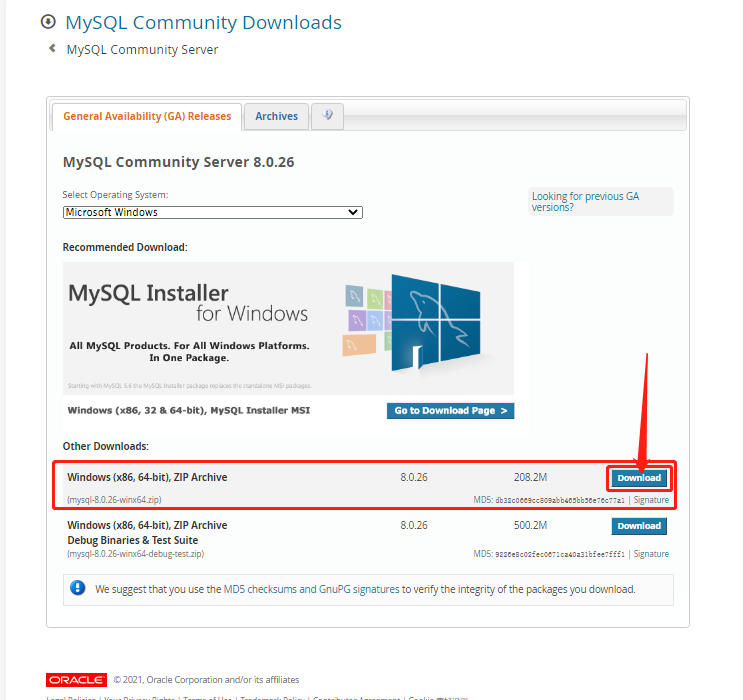The height and width of the screenshot is (700, 743).
Task: Click the blue exclamation info icon
Action: tap(78, 588)
